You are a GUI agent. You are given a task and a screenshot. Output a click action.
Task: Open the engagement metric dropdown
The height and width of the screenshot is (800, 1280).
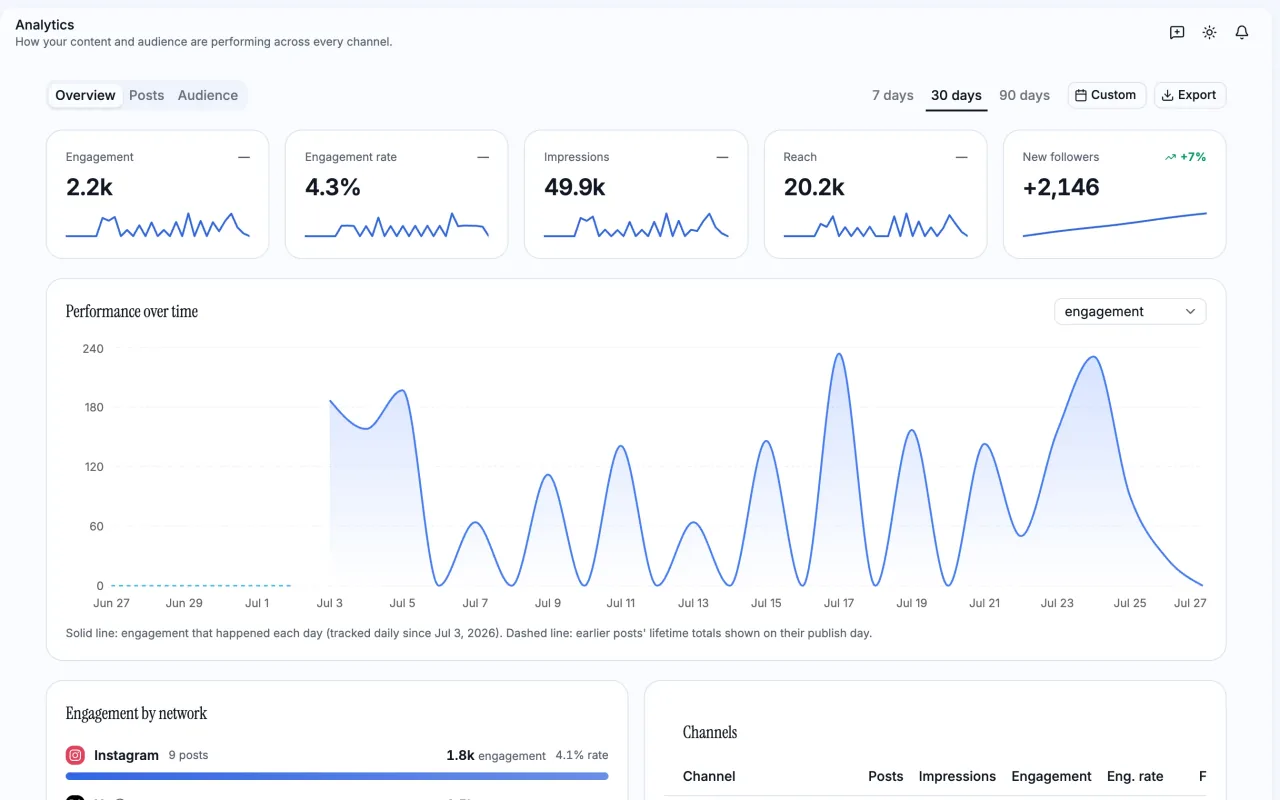click(1130, 312)
